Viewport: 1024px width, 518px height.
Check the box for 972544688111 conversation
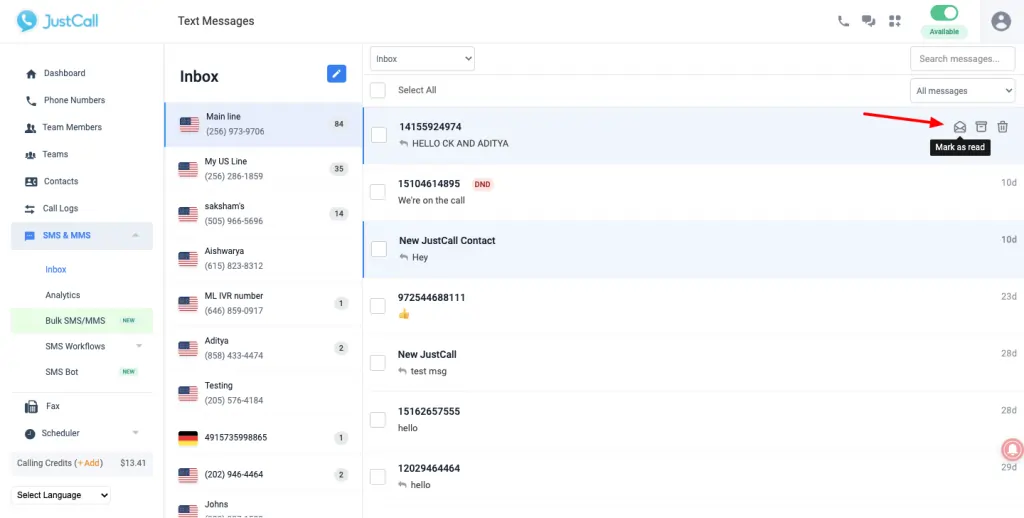pos(377,306)
